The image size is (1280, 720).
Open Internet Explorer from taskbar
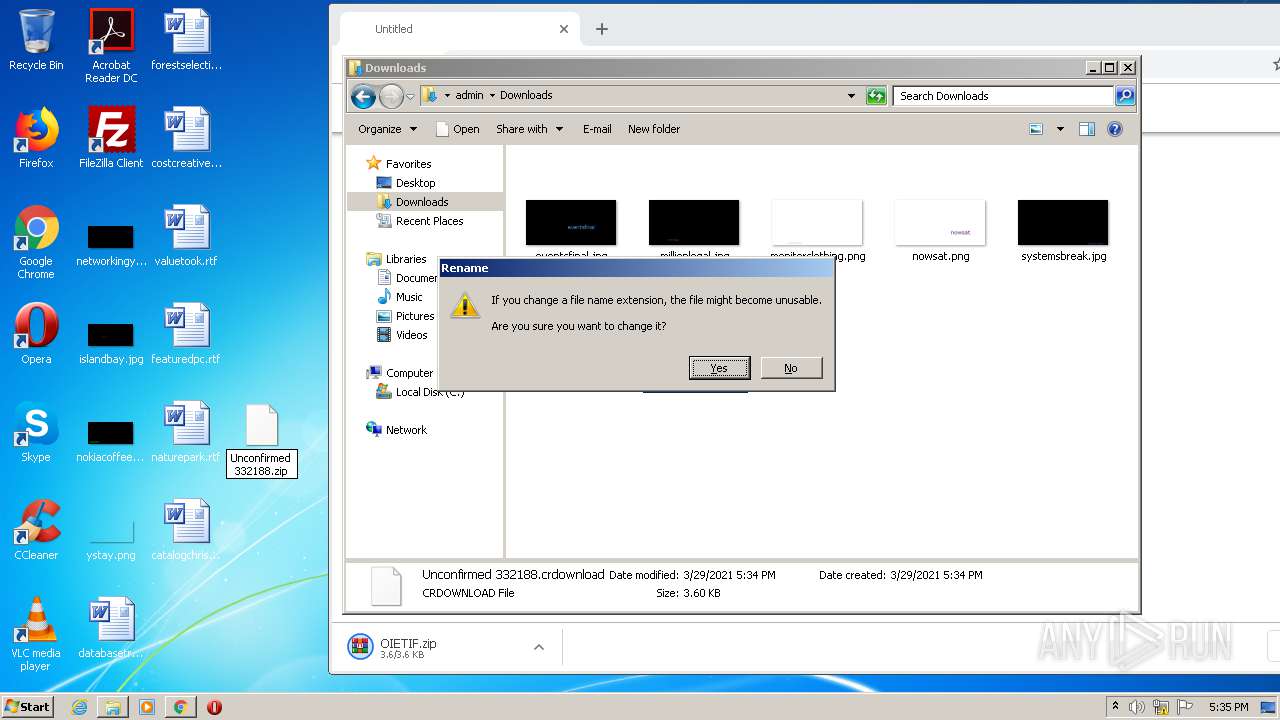[79, 707]
